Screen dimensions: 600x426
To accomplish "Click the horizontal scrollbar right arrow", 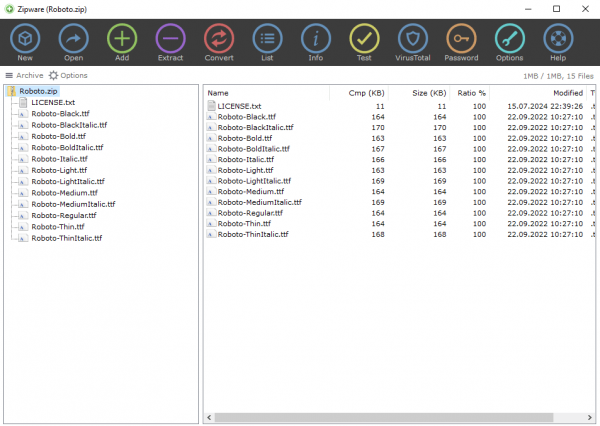I will pyautogui.click(x=590, y=418).
